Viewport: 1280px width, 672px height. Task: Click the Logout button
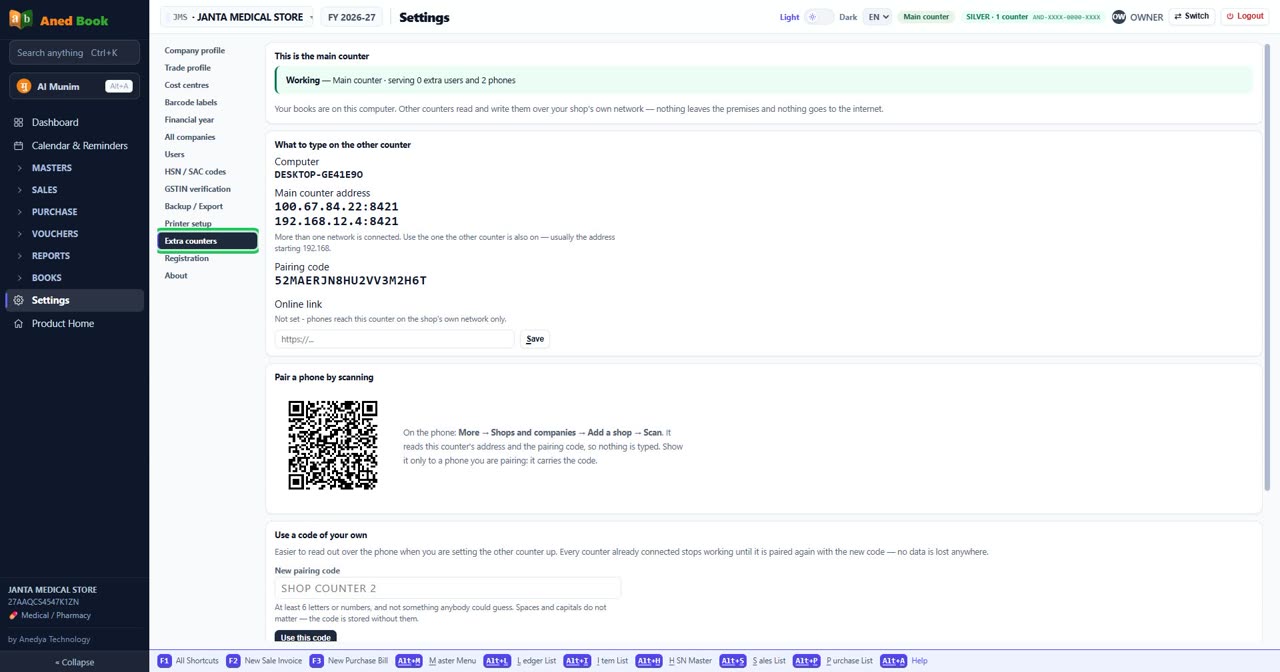(x=1244, y=17)
